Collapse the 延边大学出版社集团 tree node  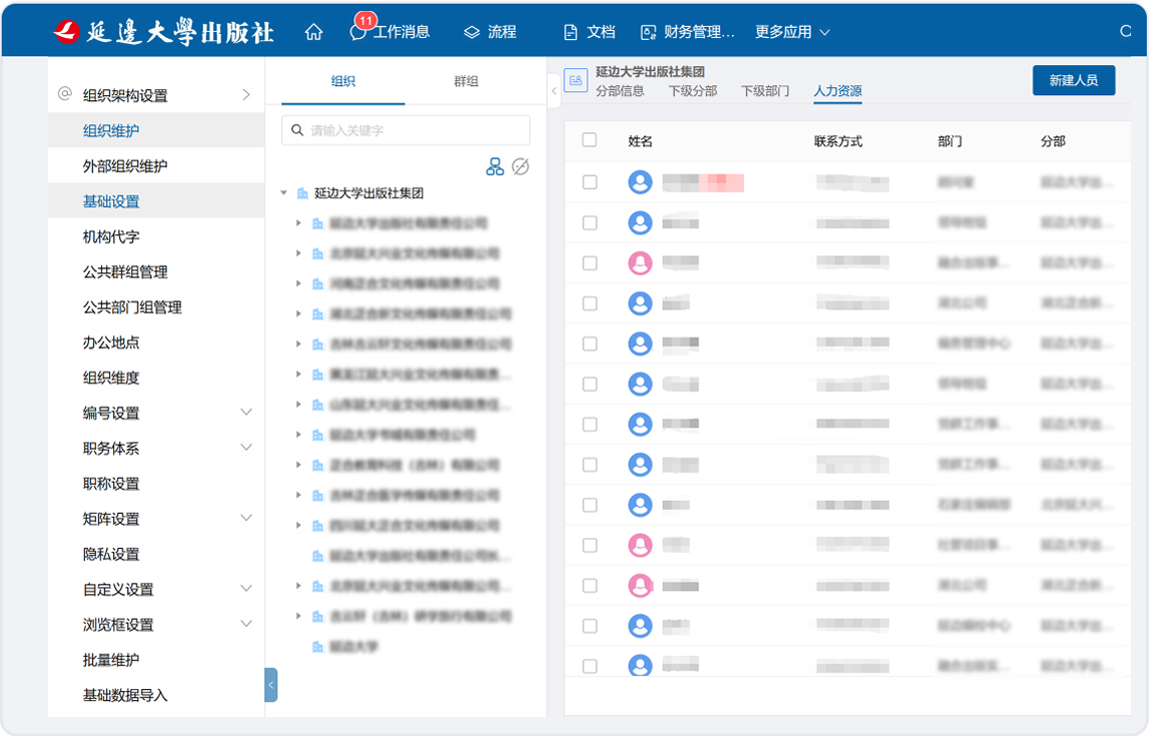click(x=284, y=193)
